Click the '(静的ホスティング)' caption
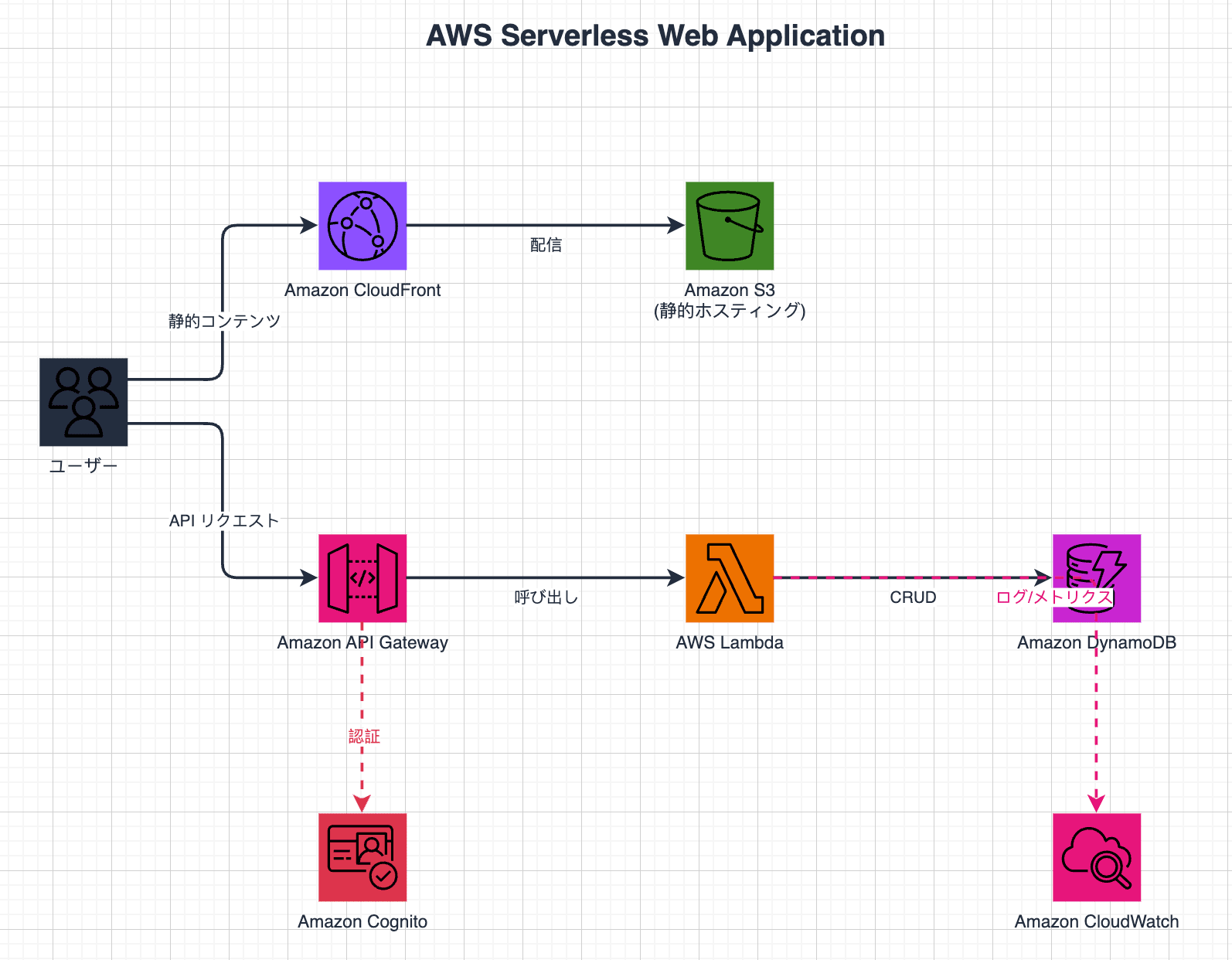1232x960 pixels. [730, 311]
